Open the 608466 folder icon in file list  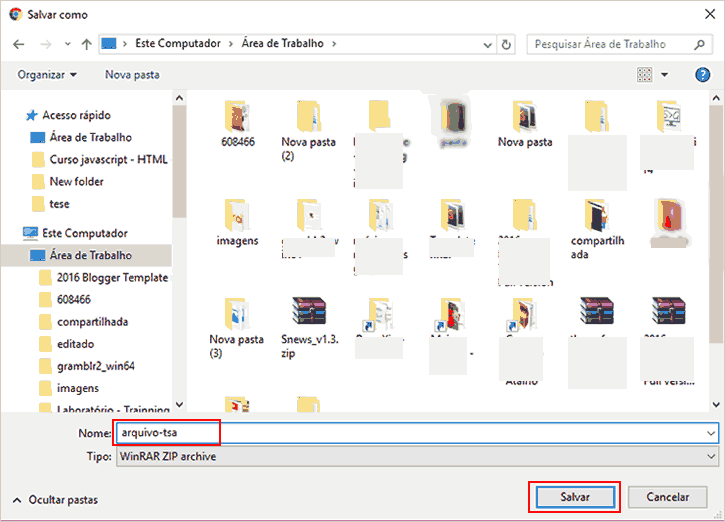[237, 117]
